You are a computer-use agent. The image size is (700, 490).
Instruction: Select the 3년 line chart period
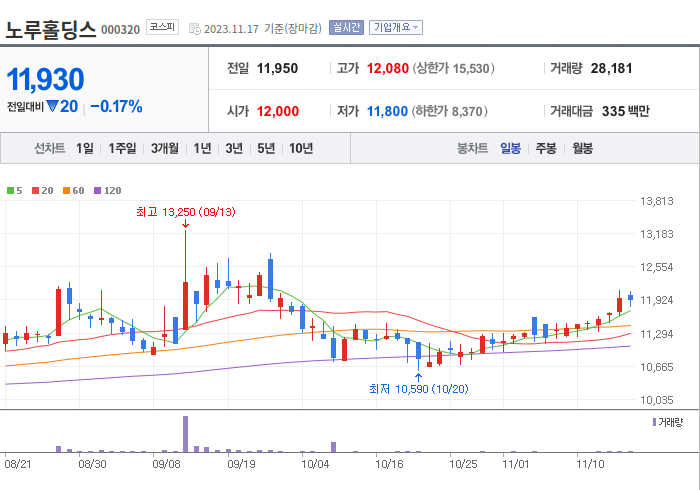pos(234,148)
